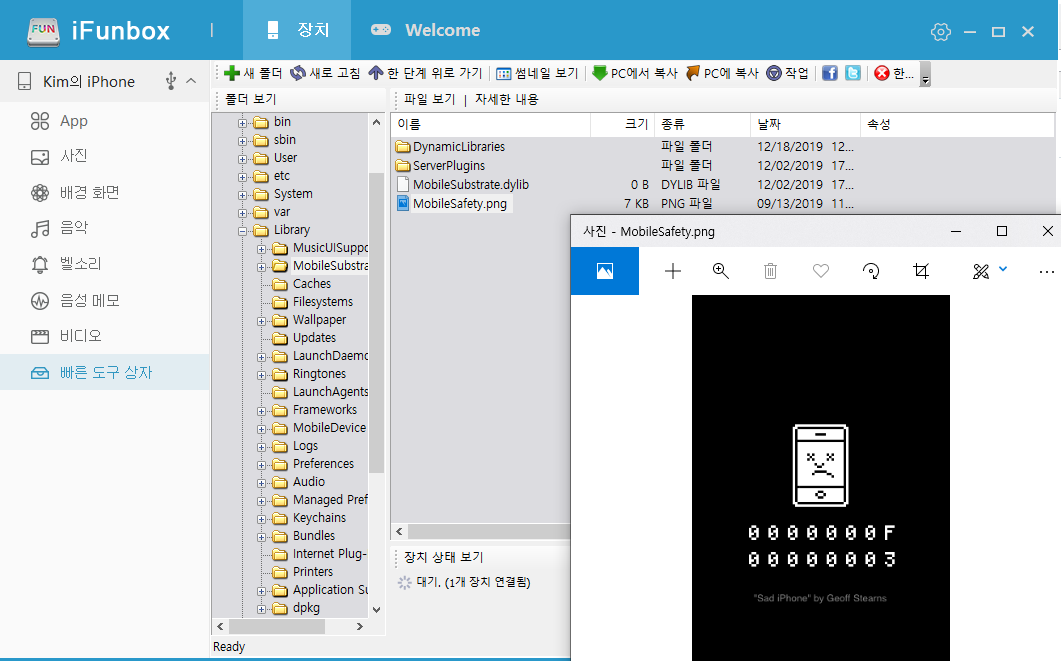
Task: Expand the Keychains folder node
Action: [x=261, y=520]
